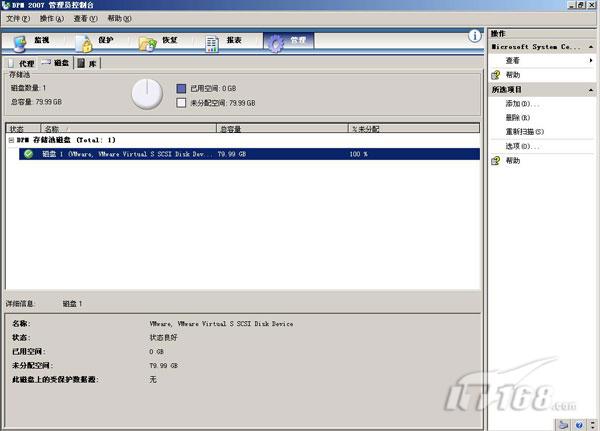Click the storage pool pie chart
600x431 pixels.
(x=147, y=94)
